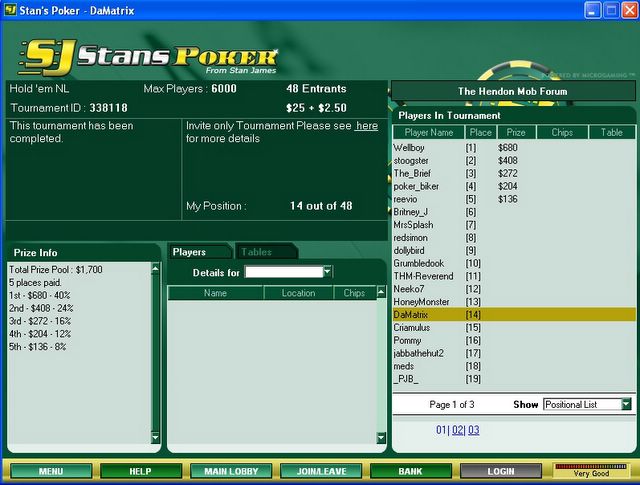Expand the Positional List dropdown
The height and width of the screenshot is (485, 640).
(x=626, y=404)
